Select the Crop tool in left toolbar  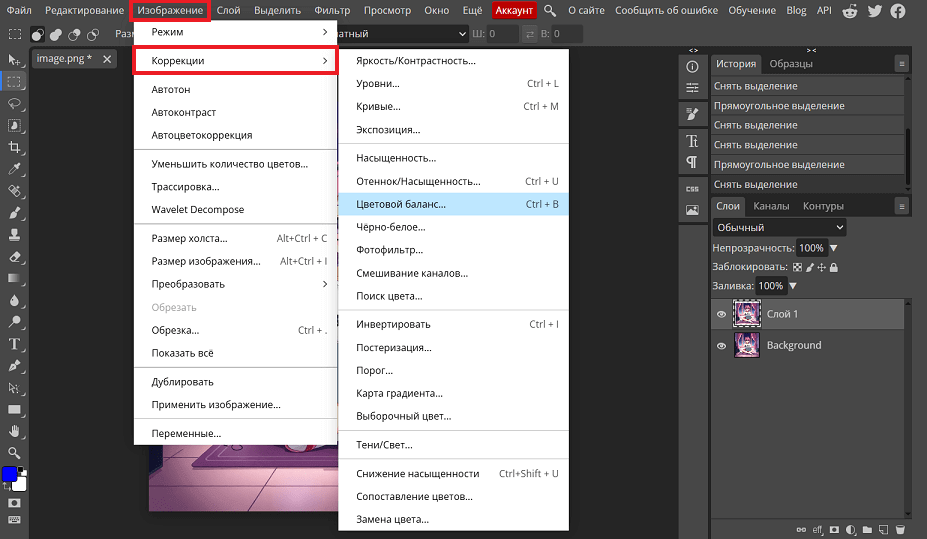point(15,147)
